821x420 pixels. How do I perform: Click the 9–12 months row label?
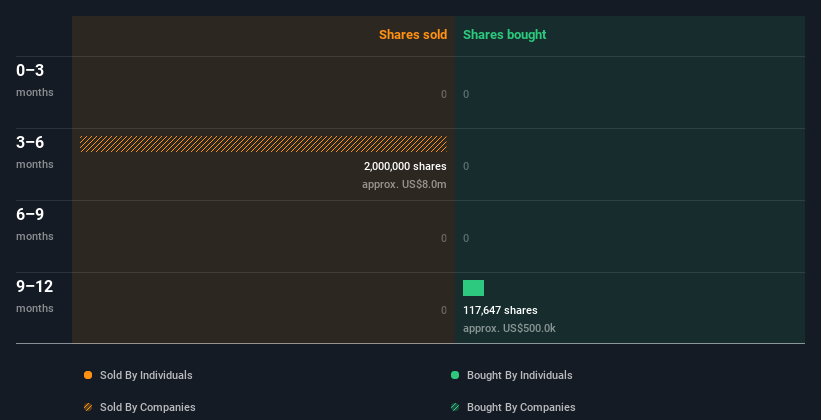tap(35, 296)
